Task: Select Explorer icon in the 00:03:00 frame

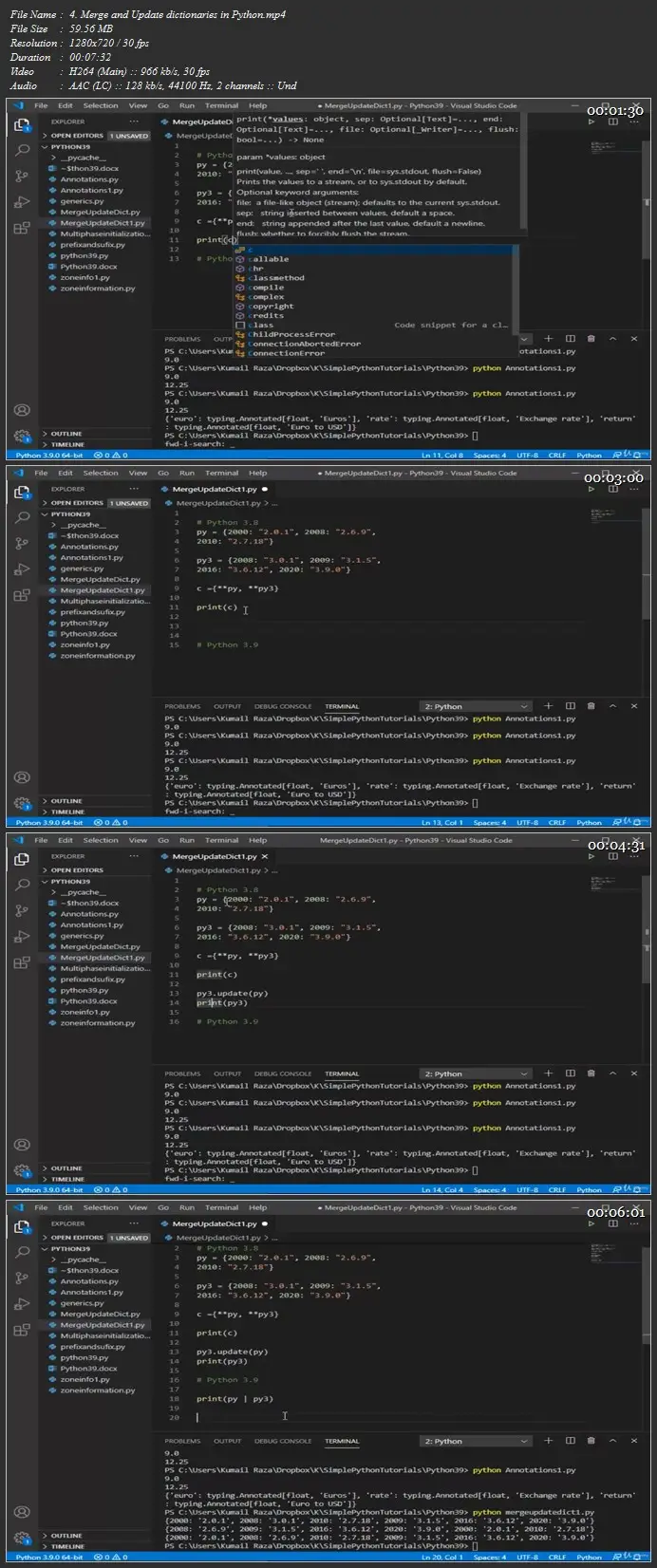Action: pyautogui.click(x=23, y=492)
